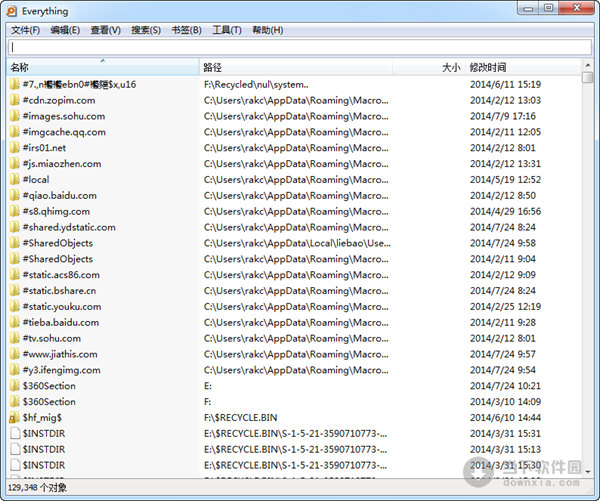Select folder icon of #s8.qhimg.com
The image size is (600, 501).
[15, 211]
